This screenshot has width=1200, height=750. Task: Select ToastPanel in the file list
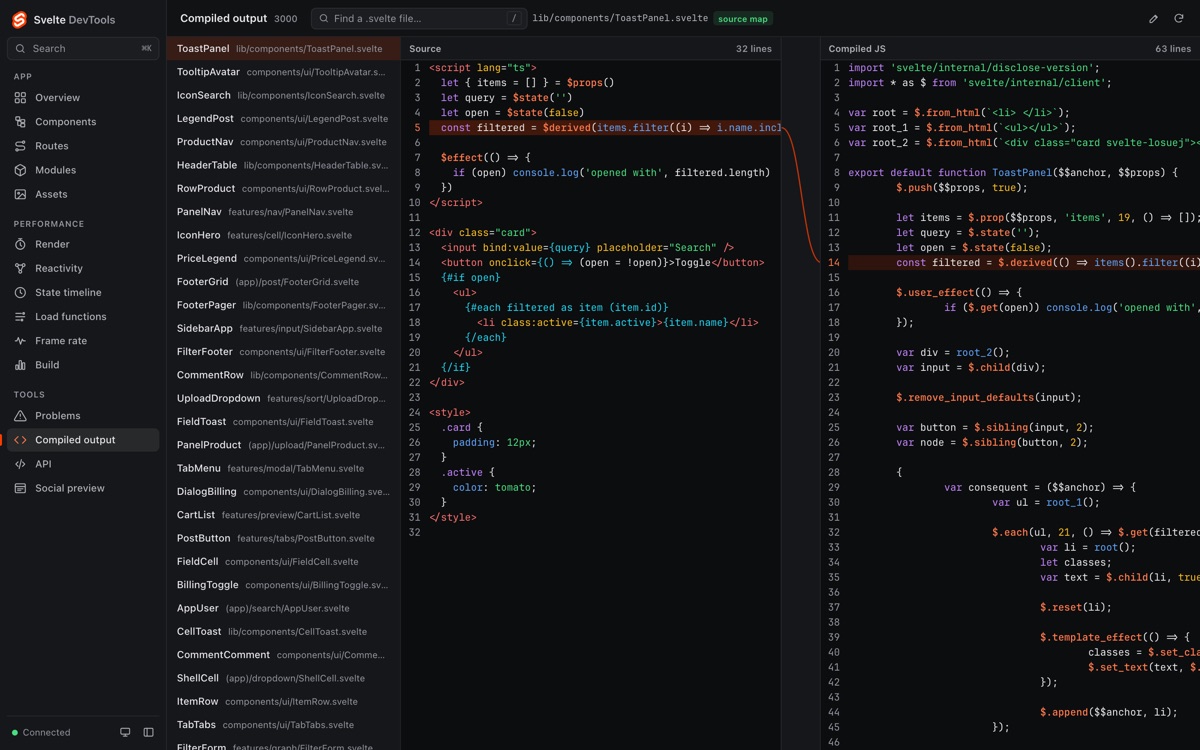click(x=283, y=48)
